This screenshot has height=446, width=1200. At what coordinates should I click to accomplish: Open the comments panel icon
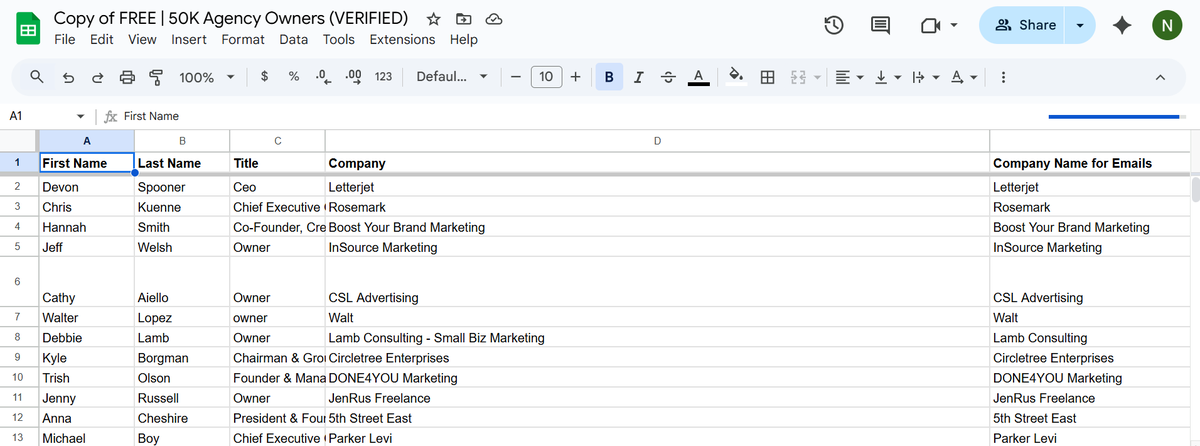pos(881,26)
